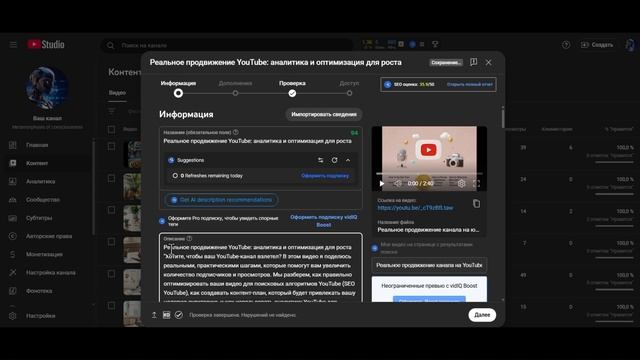Click the filter icon in the content list

click(x=111, y=111)
